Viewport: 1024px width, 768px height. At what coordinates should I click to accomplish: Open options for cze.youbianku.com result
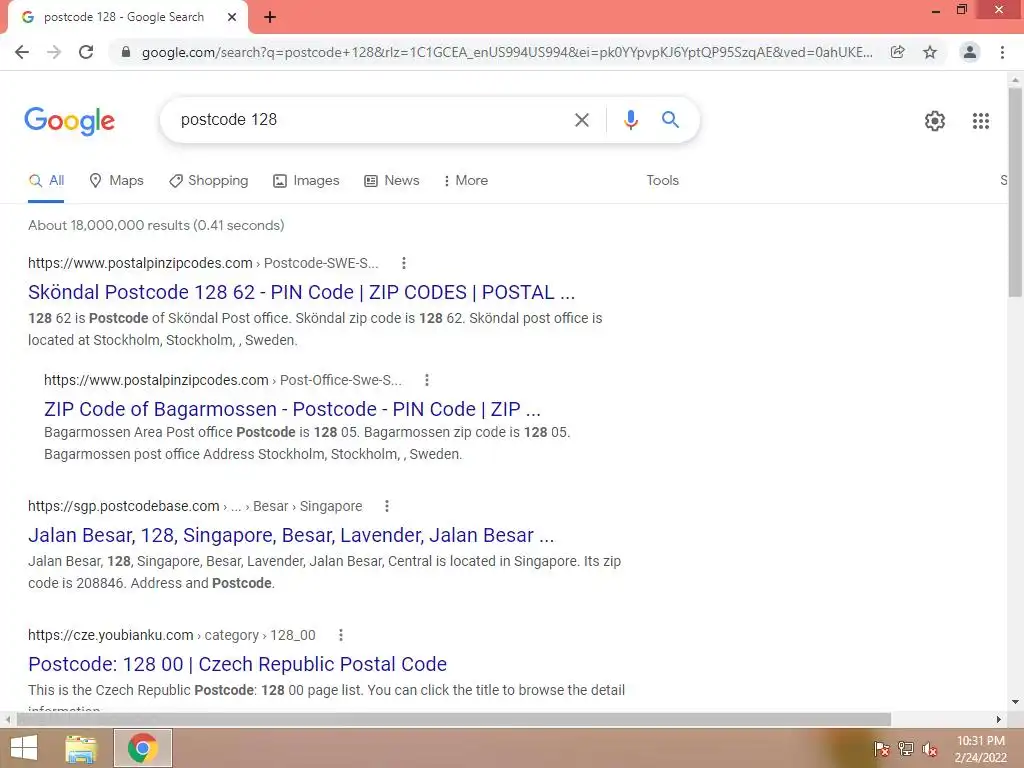click(x=340, y=635)
